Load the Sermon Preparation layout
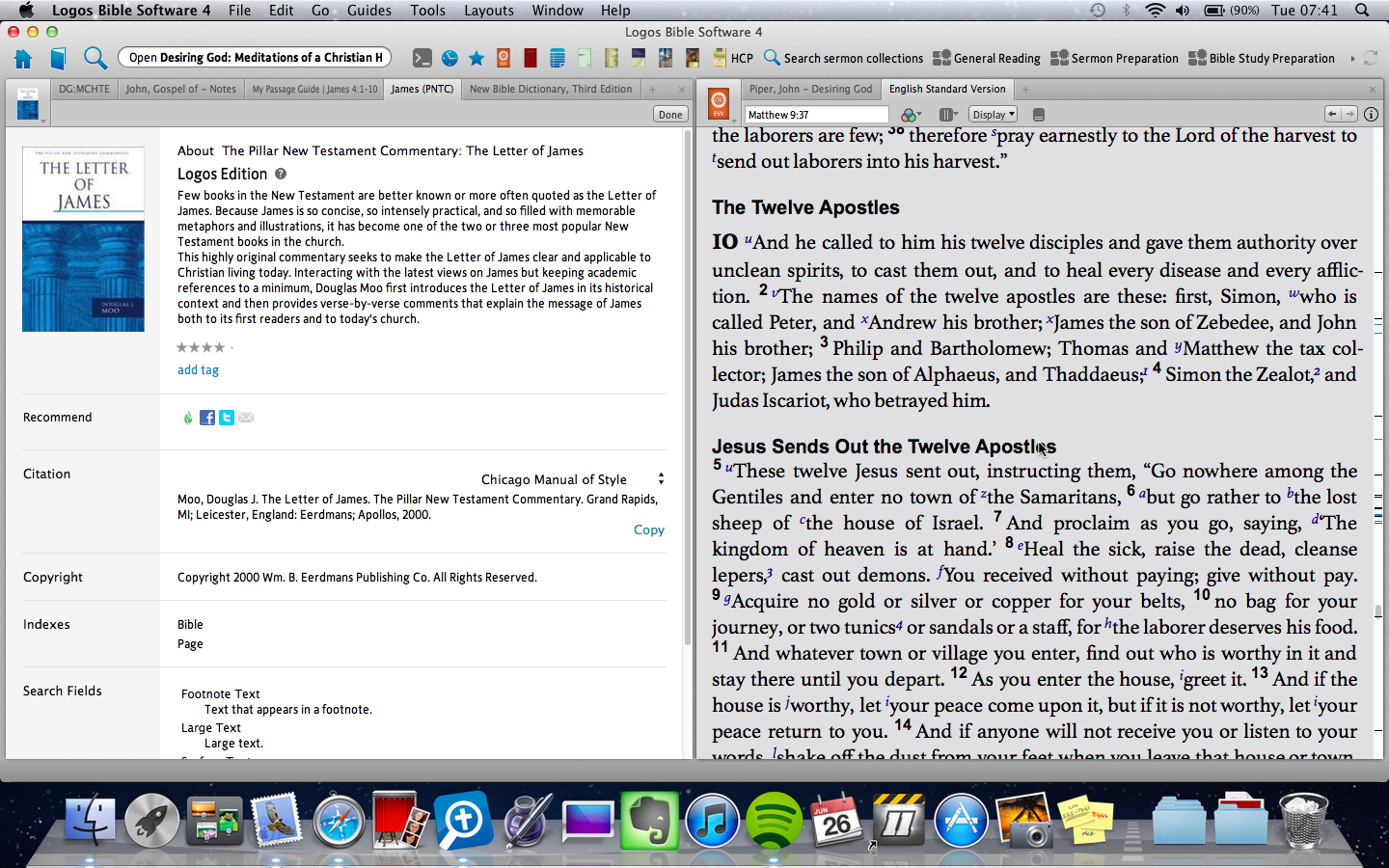 (1114, 58)
